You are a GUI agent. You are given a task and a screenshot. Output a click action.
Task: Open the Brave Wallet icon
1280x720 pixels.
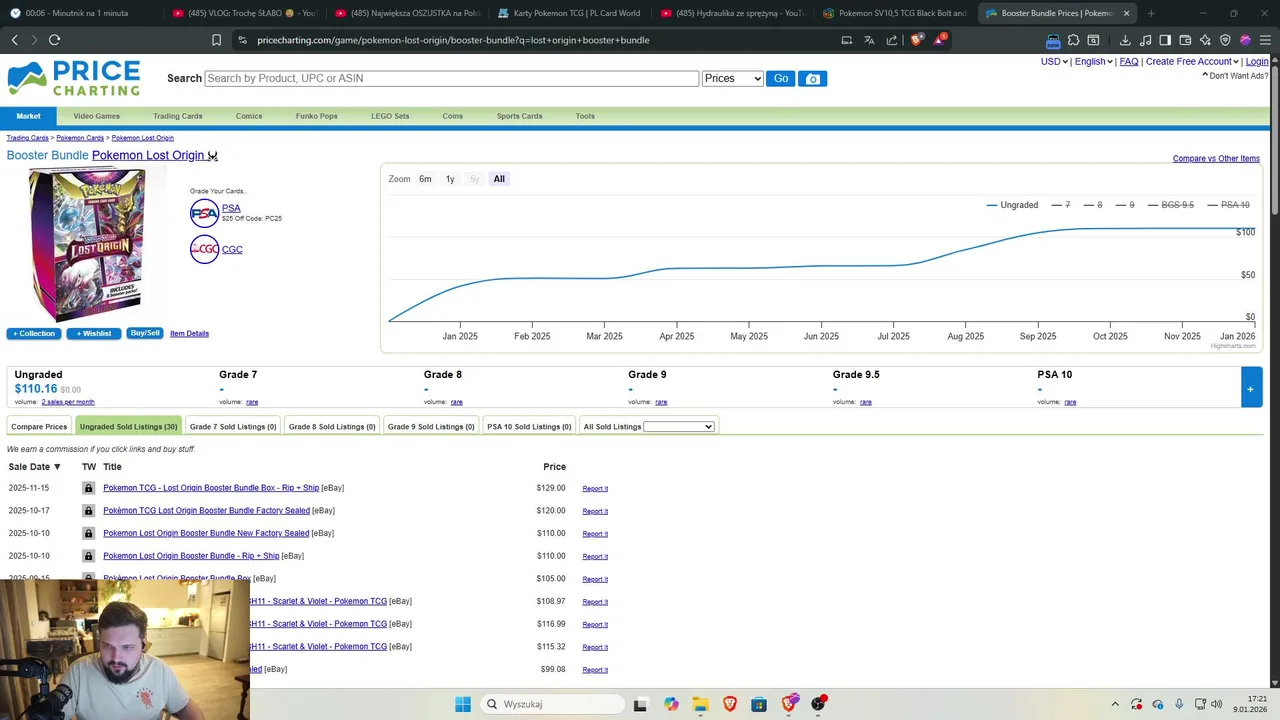(x=1185, y=40)
